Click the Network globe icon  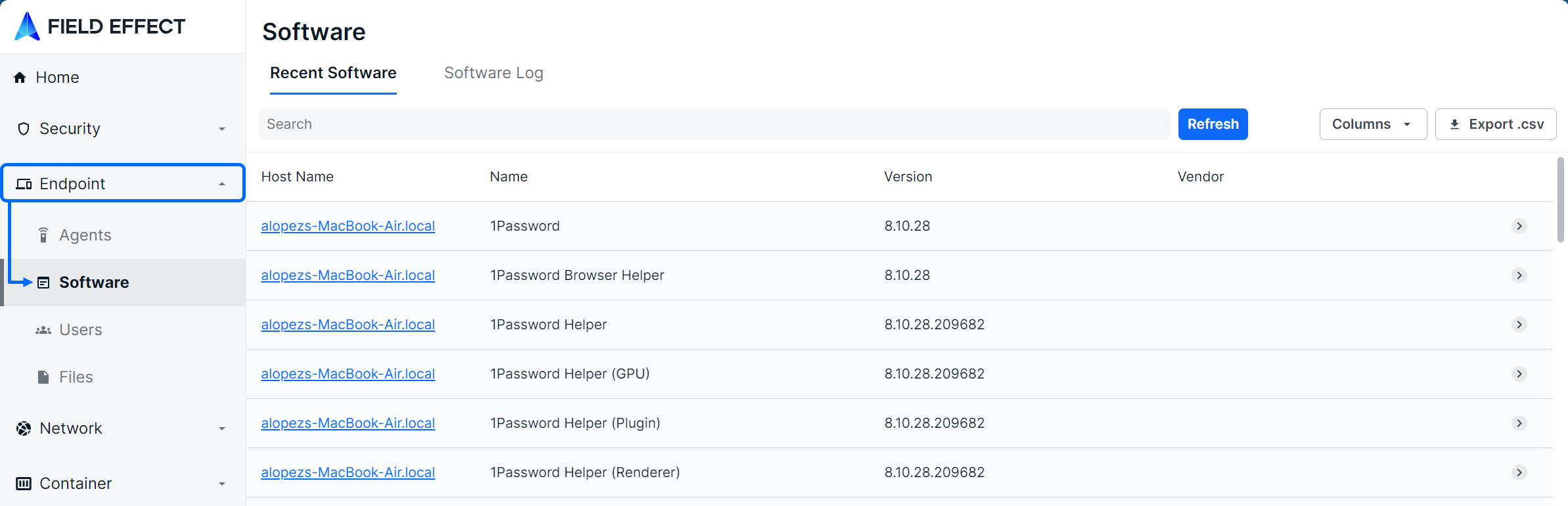pos(24,428)
